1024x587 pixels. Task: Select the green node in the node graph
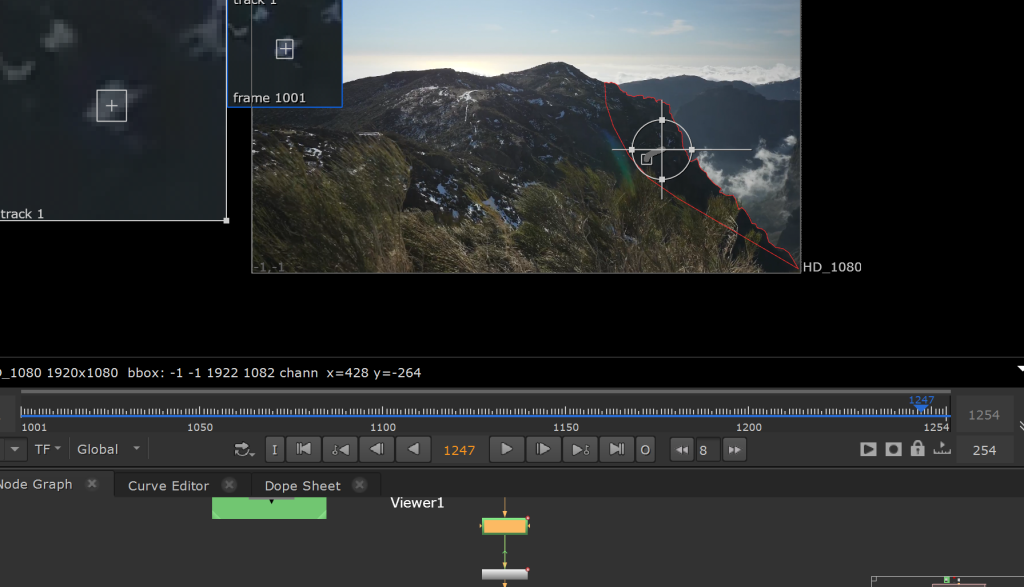coord(269,508)
